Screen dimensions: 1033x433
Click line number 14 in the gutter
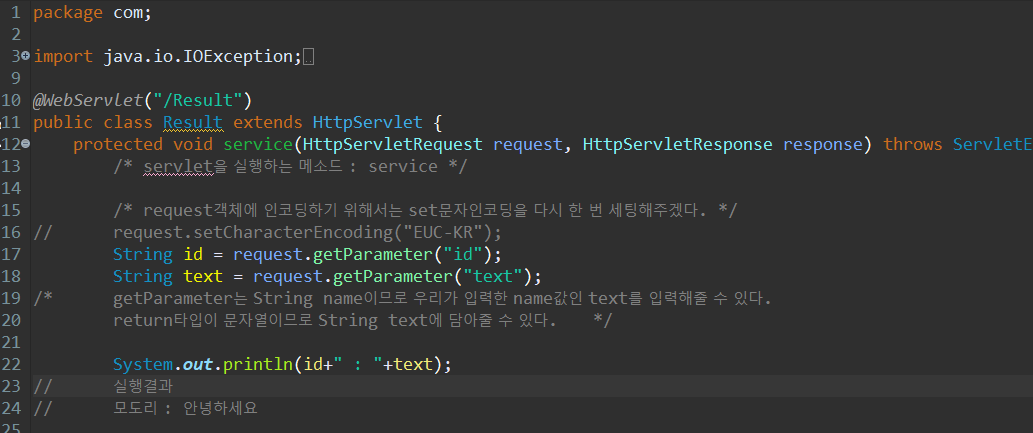tap(12, 188)
